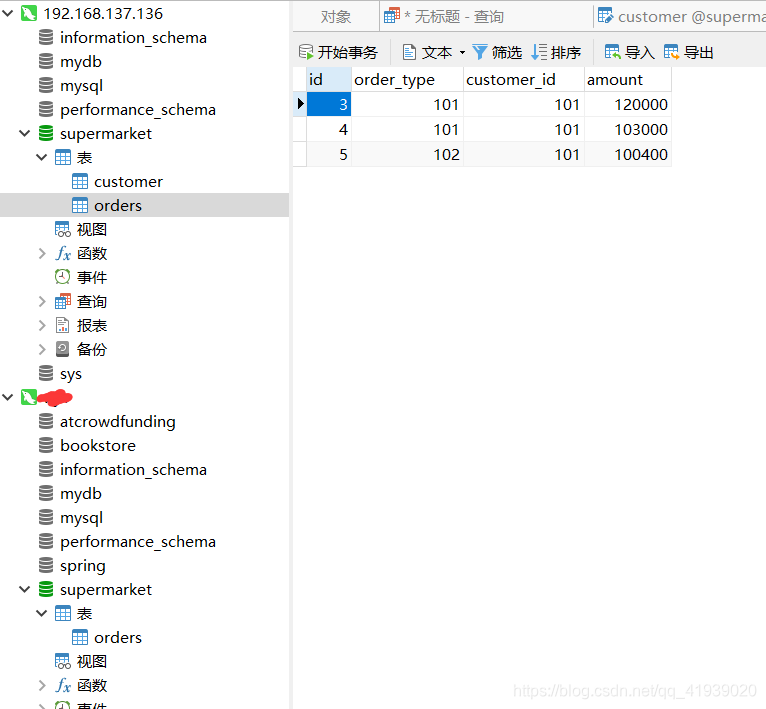Expand the first 函数 node

pyautogui.click(x=42, y=253)
